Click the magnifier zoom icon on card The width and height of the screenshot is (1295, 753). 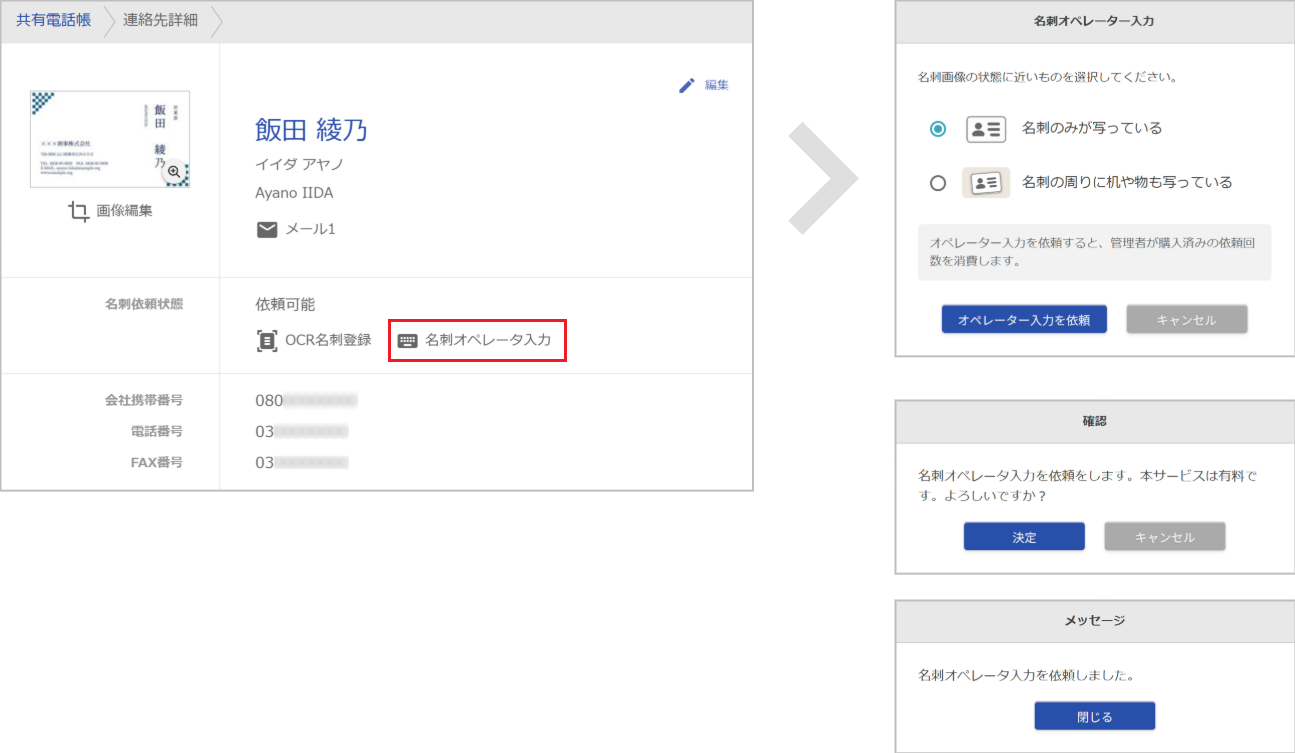pos(174,172)
